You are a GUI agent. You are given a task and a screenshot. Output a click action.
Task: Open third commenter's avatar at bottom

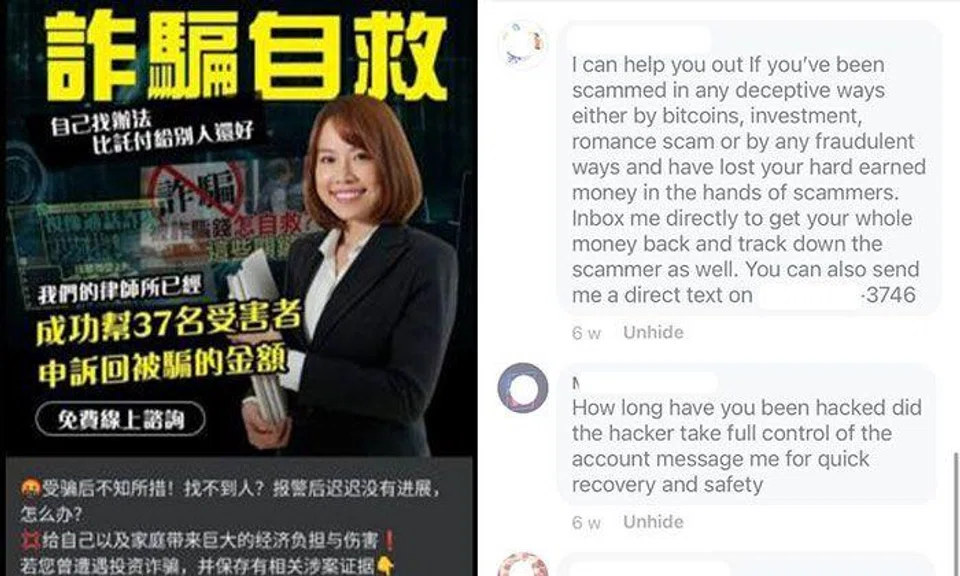tap(523, 564)
